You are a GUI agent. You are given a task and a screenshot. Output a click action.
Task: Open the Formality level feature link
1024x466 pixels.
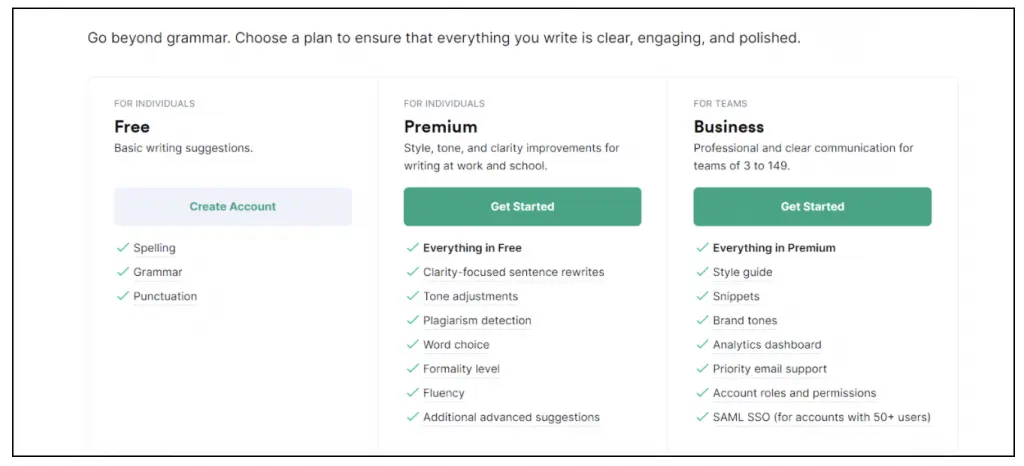coord(461,369)
